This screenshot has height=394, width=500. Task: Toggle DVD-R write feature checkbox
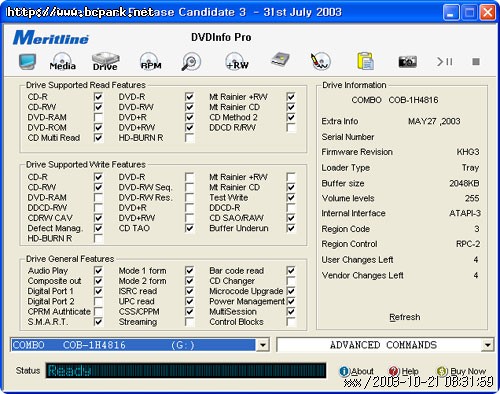189,177
